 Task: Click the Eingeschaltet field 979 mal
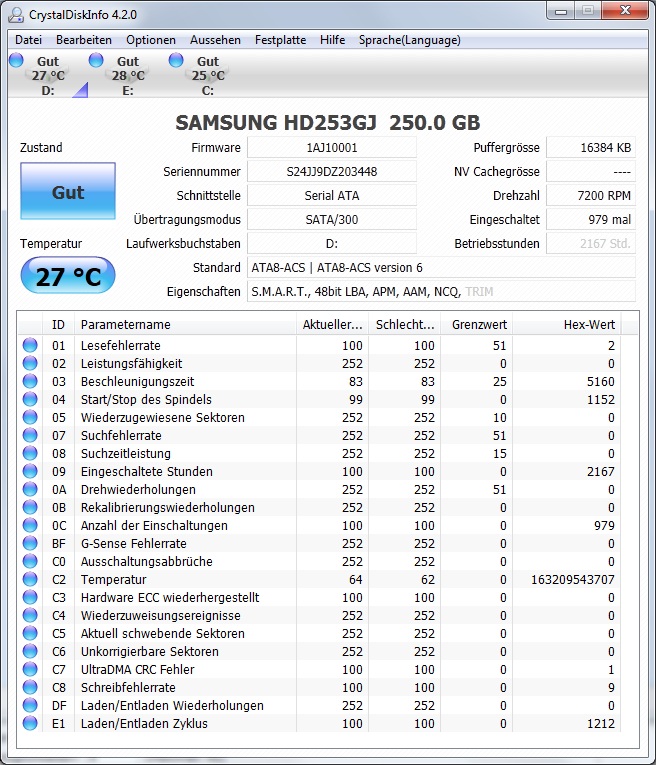tap(591, 219)
